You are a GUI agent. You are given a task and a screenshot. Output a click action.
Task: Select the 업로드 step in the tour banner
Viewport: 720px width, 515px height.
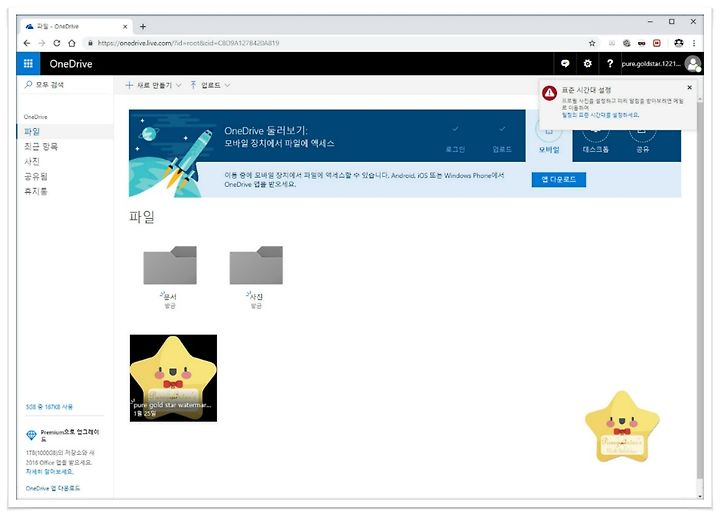tap(502, 138)
